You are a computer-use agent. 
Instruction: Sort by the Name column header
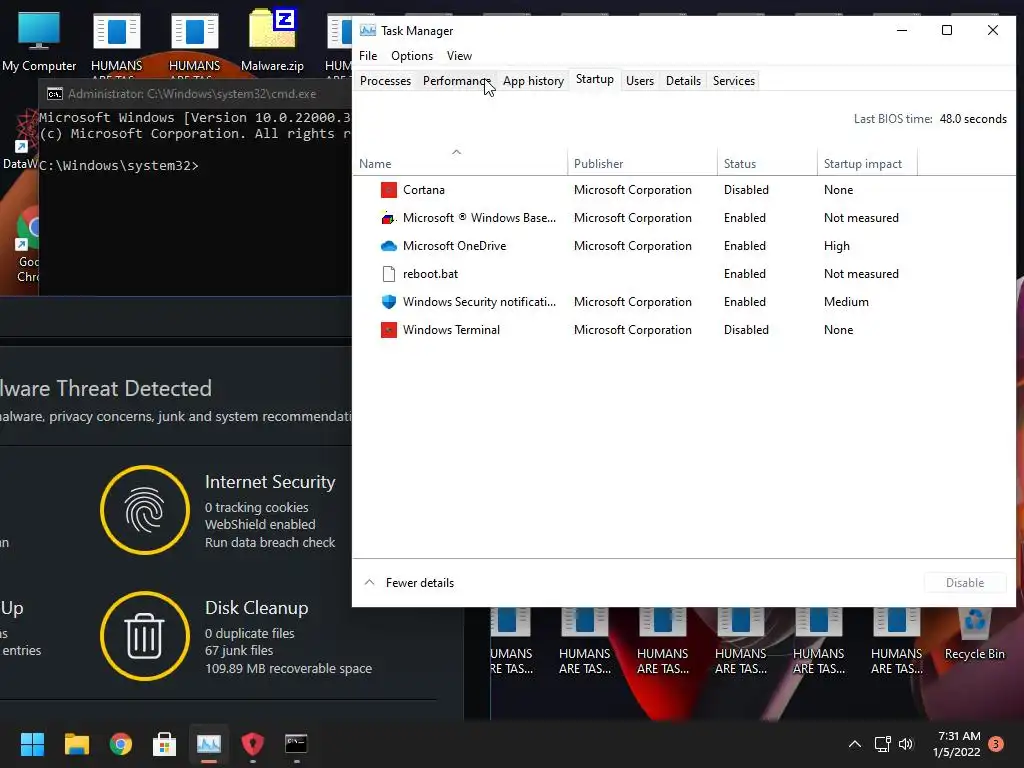460,164
